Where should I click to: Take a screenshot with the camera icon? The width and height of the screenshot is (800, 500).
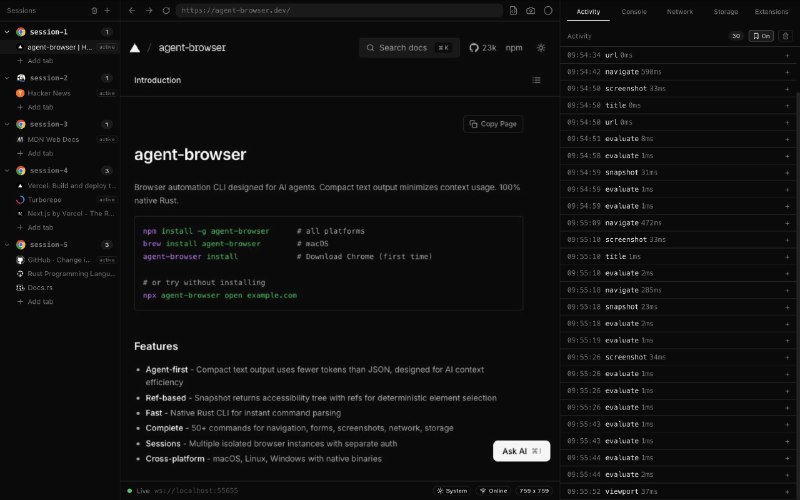[x=531, y=10]
